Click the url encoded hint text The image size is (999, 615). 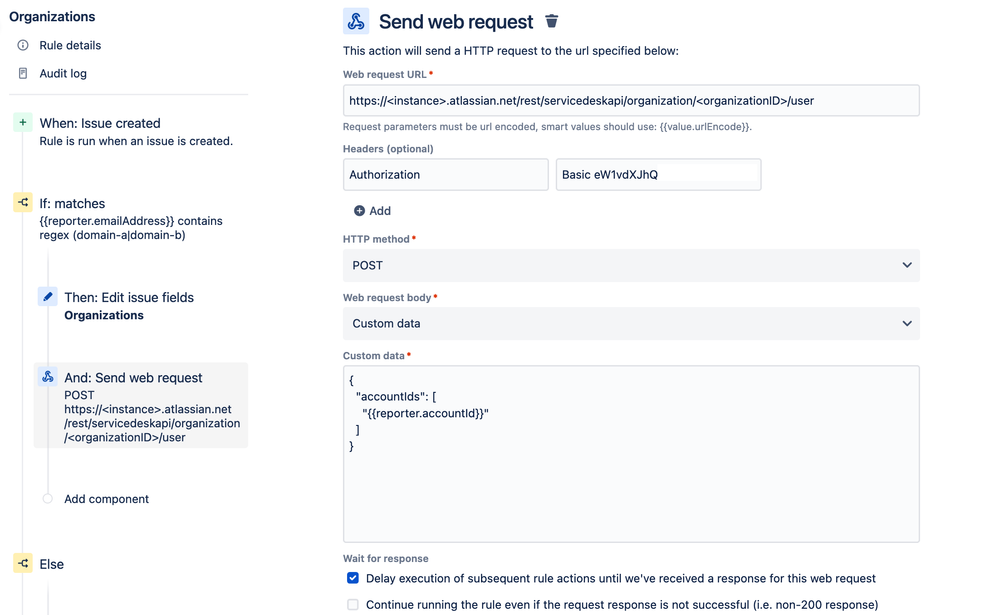(547, 127)
